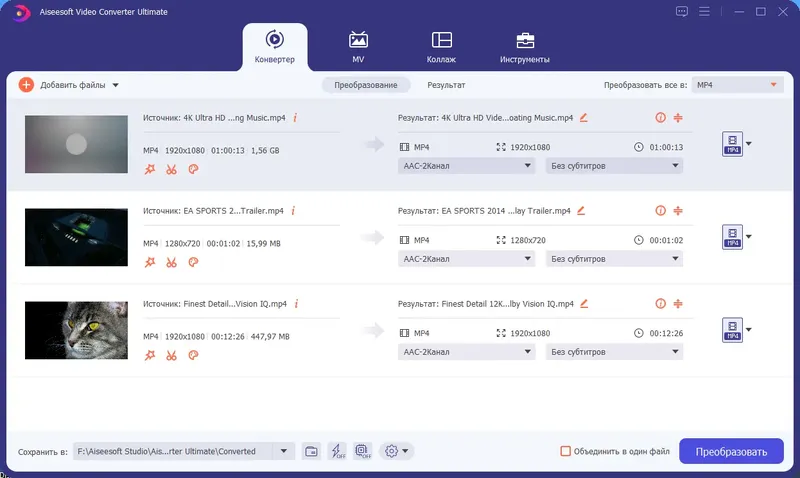
Task: Open audio track dropdown for Finest Detail video
Action: point(466,351)
